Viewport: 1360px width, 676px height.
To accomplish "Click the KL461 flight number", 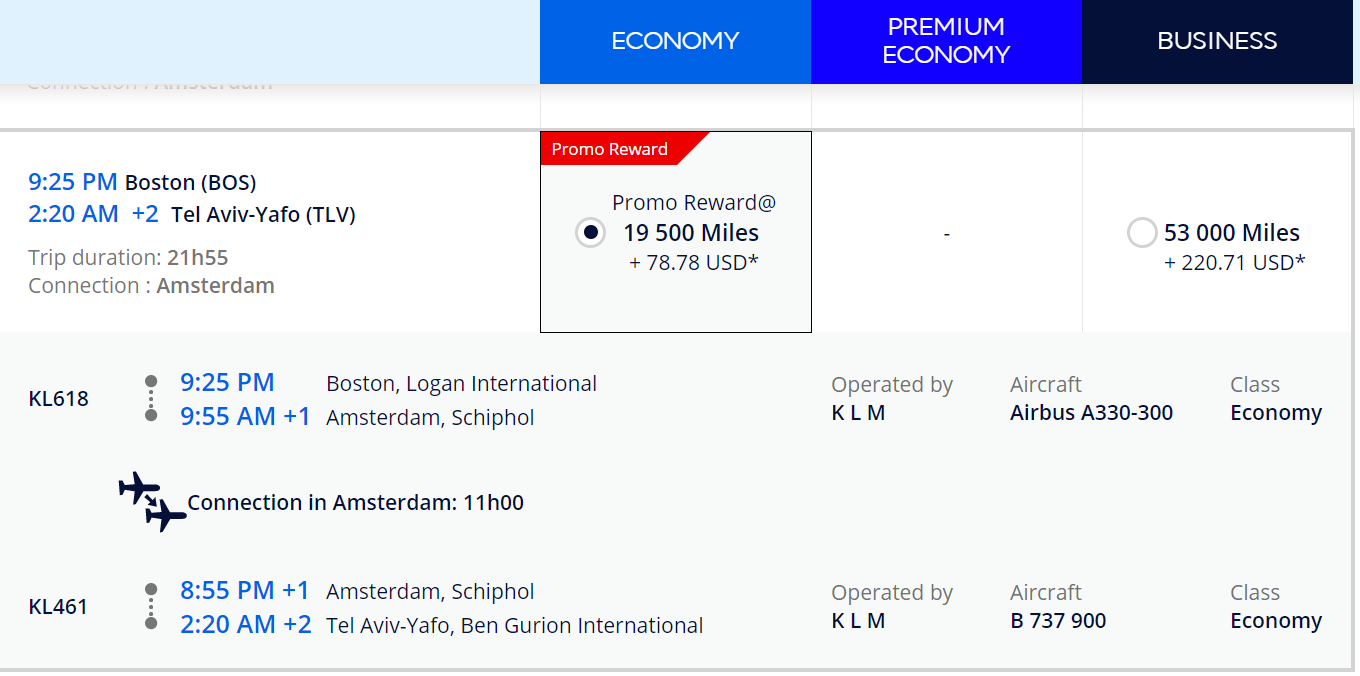I will [x=59, y=607].
